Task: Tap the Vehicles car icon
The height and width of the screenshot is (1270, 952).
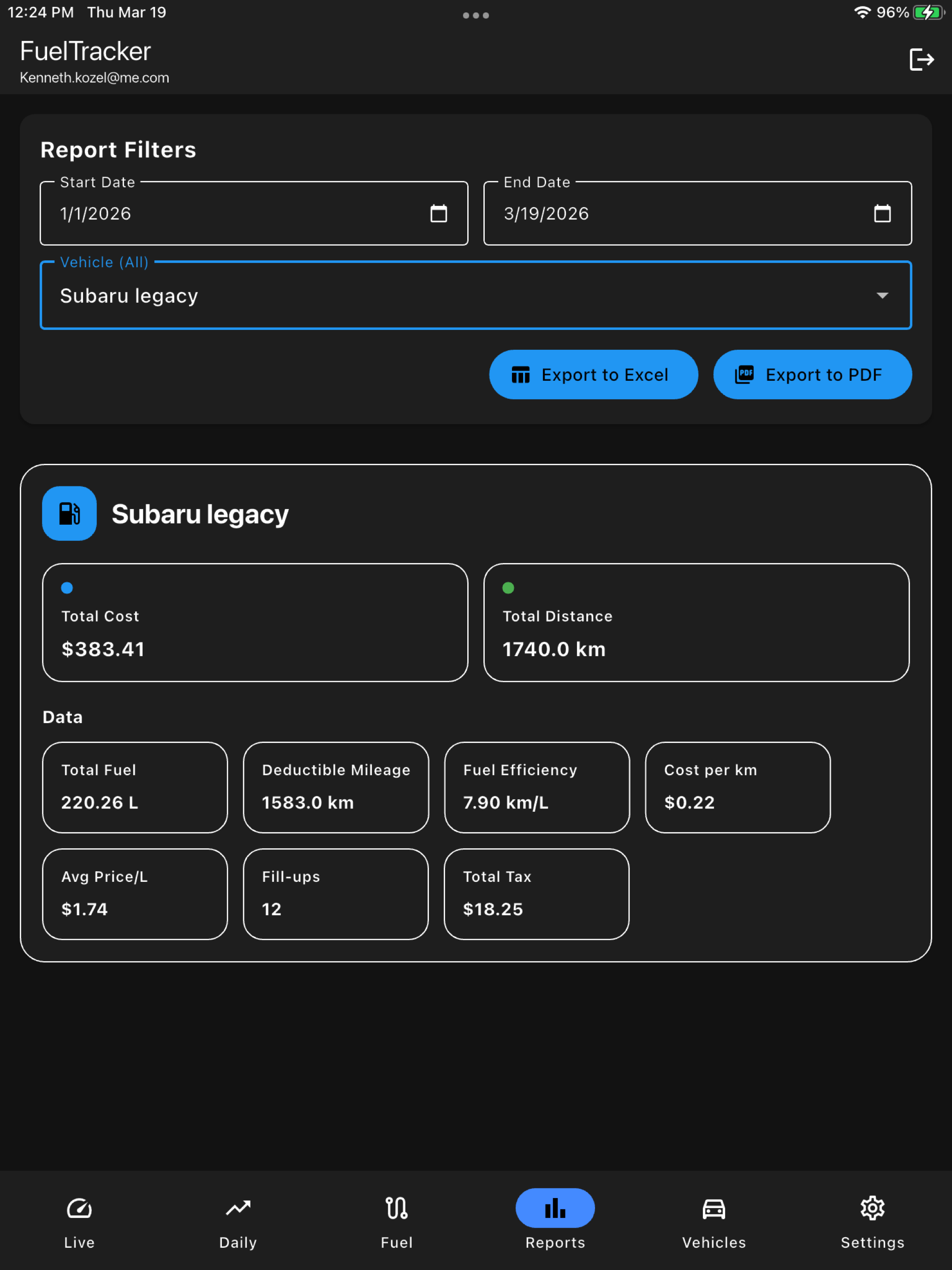Action: pos(714,1208)
